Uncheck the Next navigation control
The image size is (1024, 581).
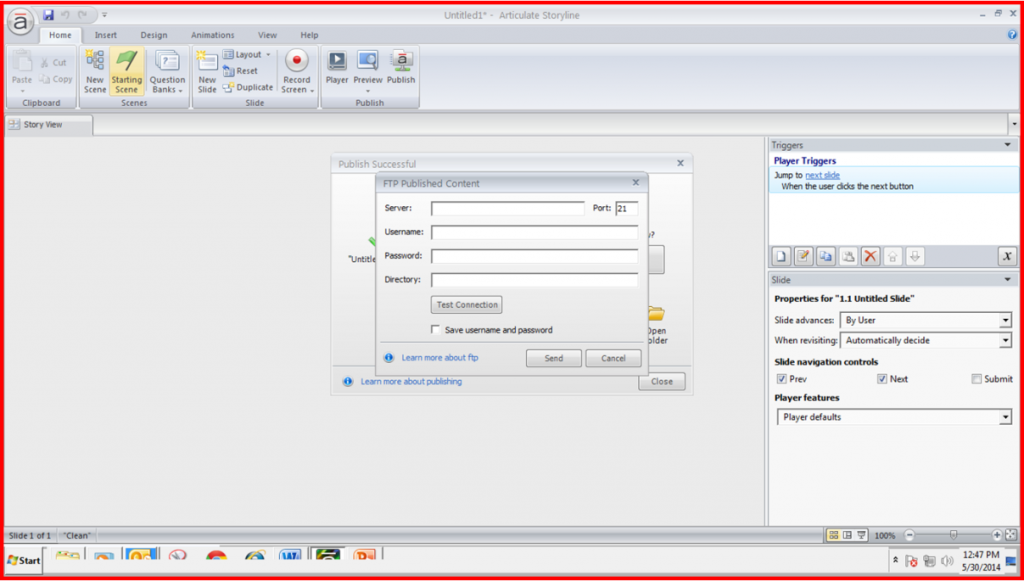(882, 379)
